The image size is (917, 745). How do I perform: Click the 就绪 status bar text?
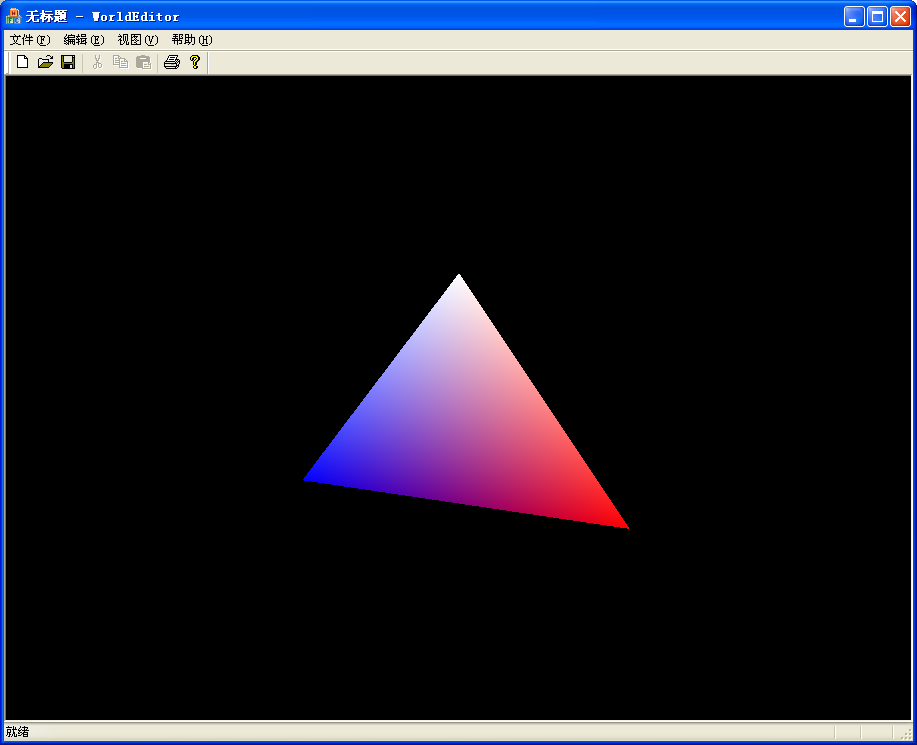click(x=18, y=732)
